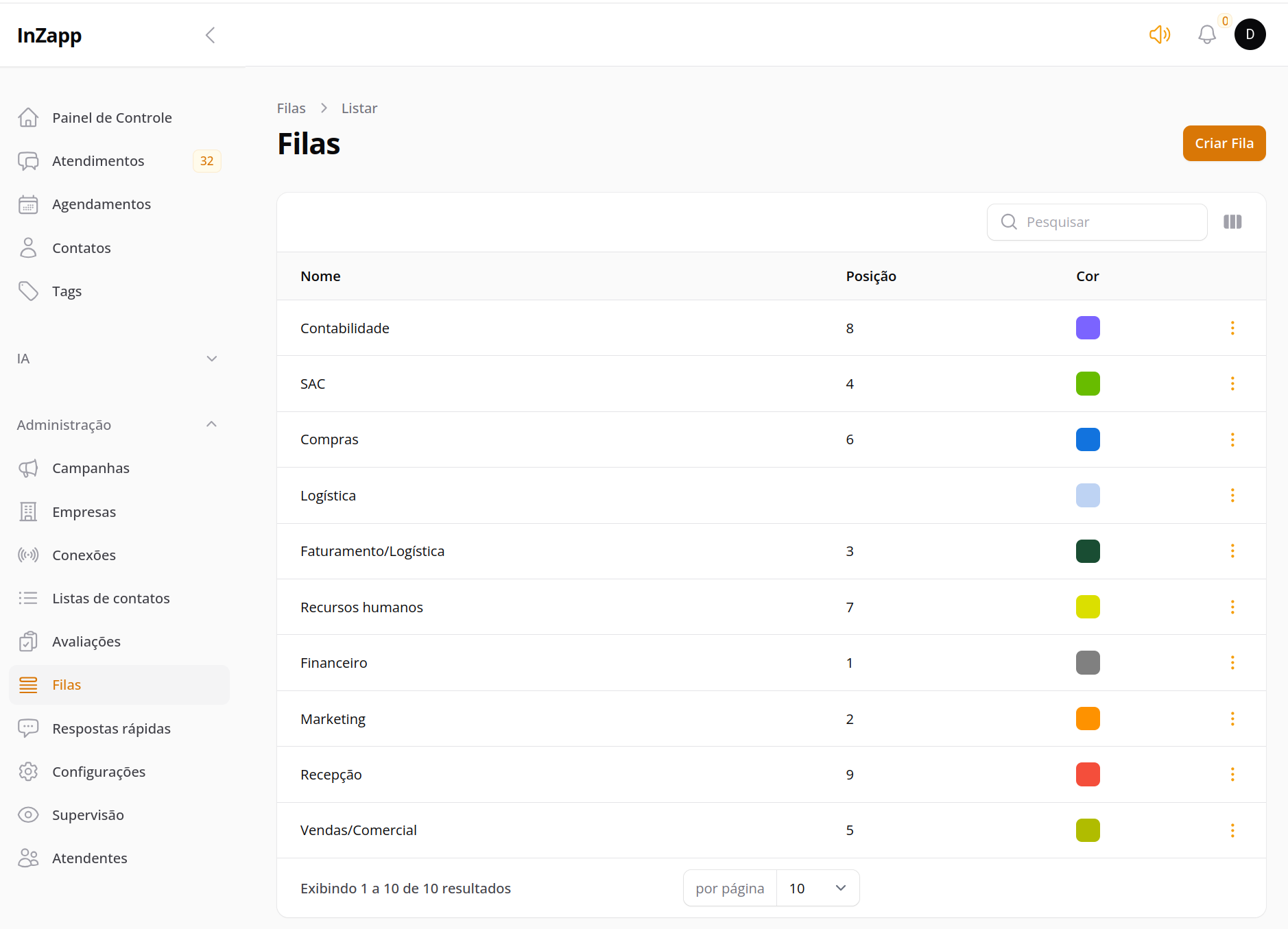Click the Pesquisar search field

(x=1096, y=221)
